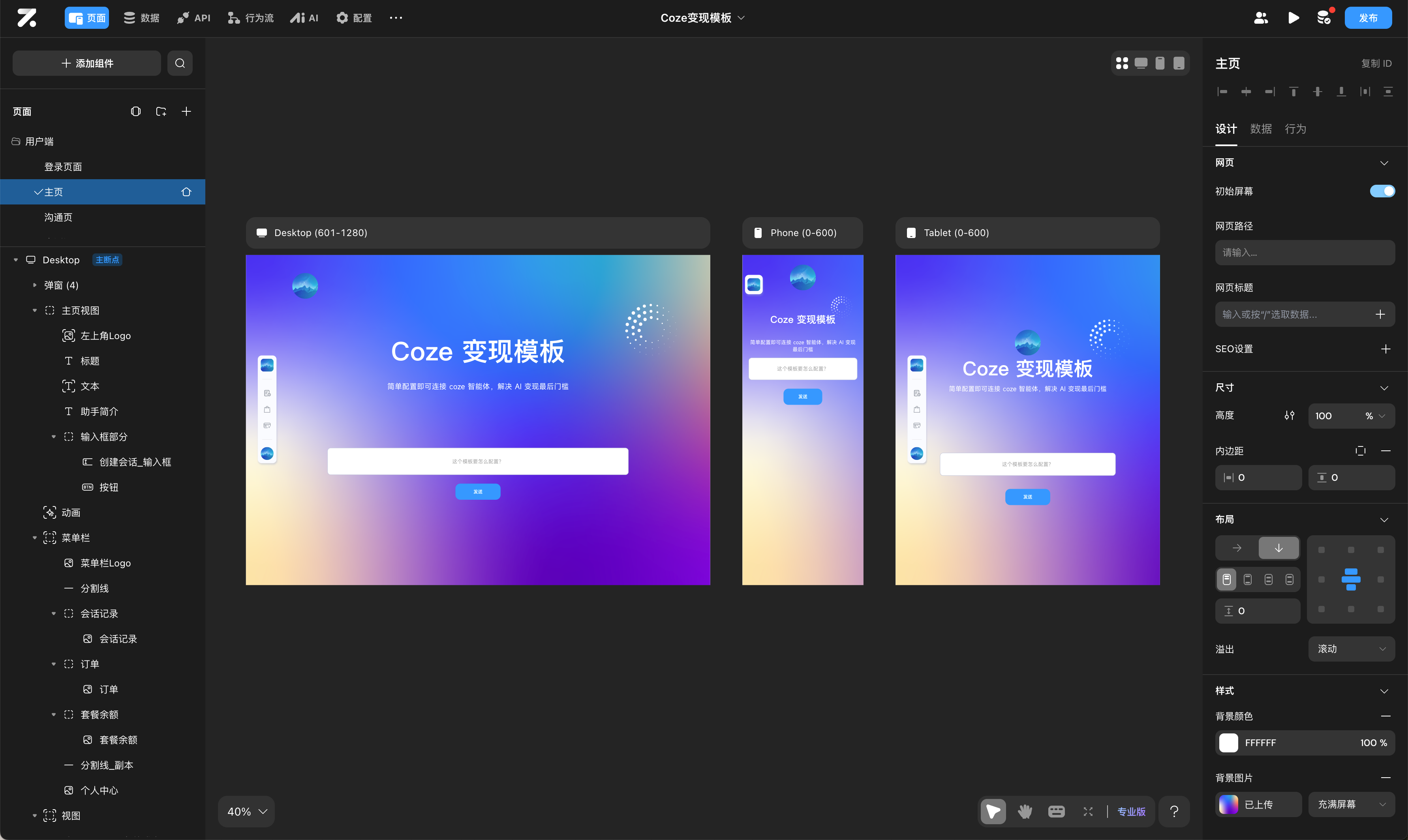Open the 配置 settings tab
Screen dimensions: 1408x840
coord(354,18)
